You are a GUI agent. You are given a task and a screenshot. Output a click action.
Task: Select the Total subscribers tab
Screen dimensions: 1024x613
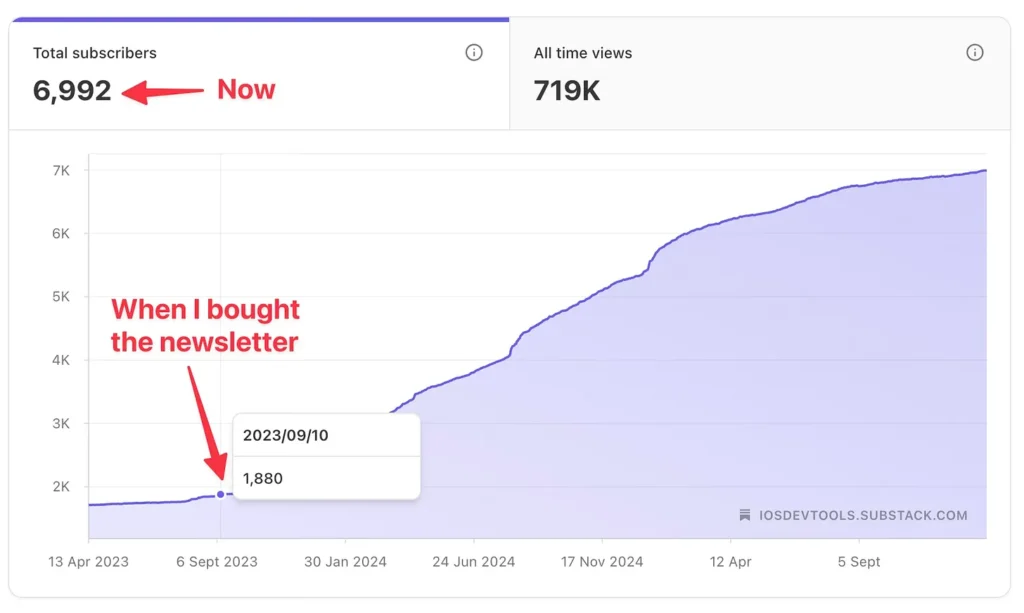pyautogui.click(x=259, y=74)
